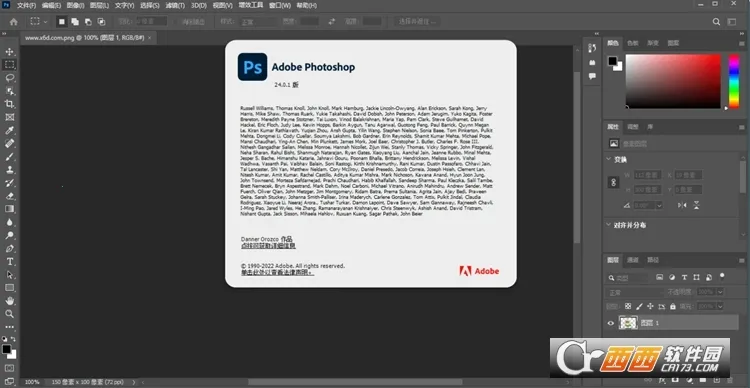Select the Rectangular Marquee tool in left toolbar
750x388 pixels.
click(10, 65)
